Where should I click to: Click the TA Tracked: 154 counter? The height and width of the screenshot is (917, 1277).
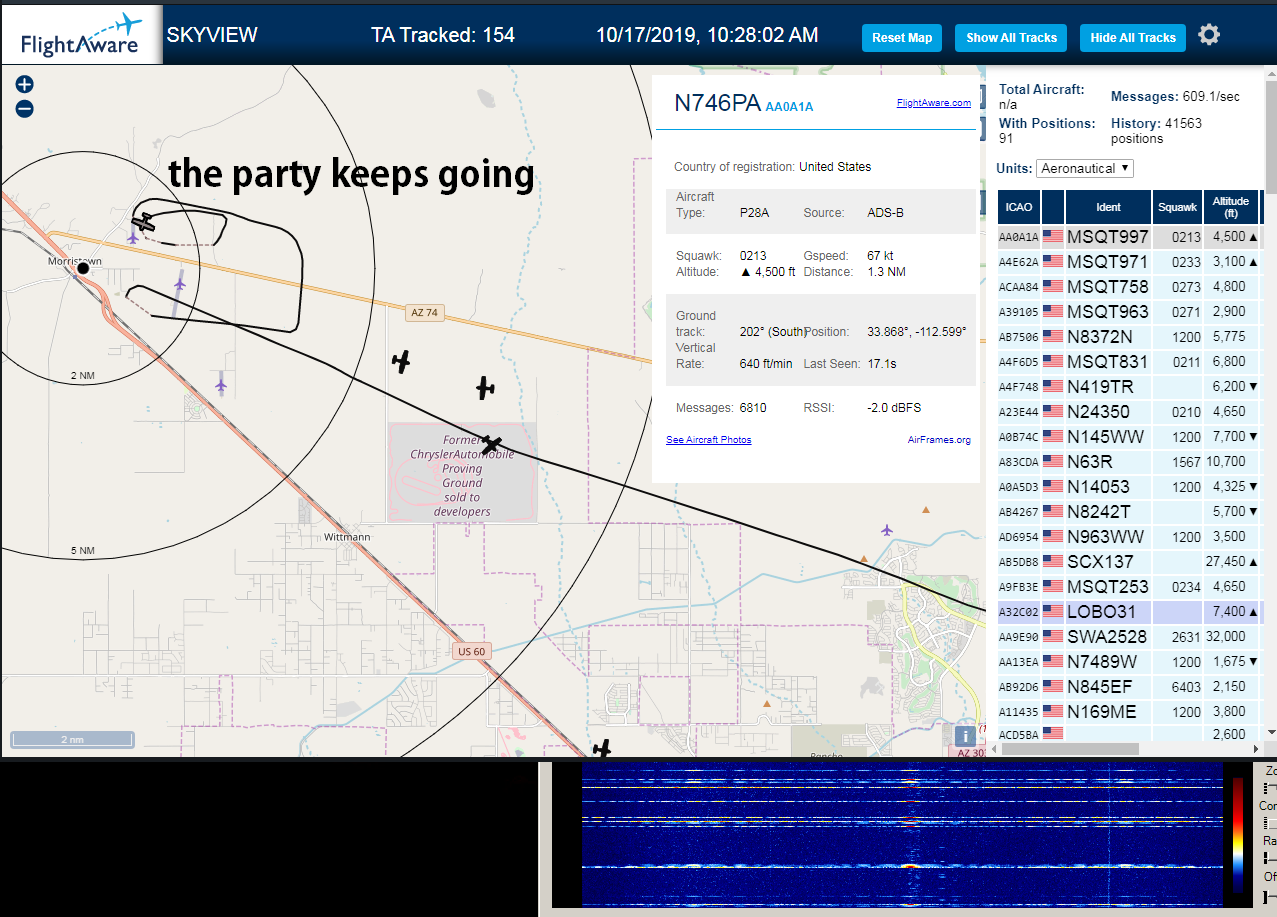[x=443, y=36]
